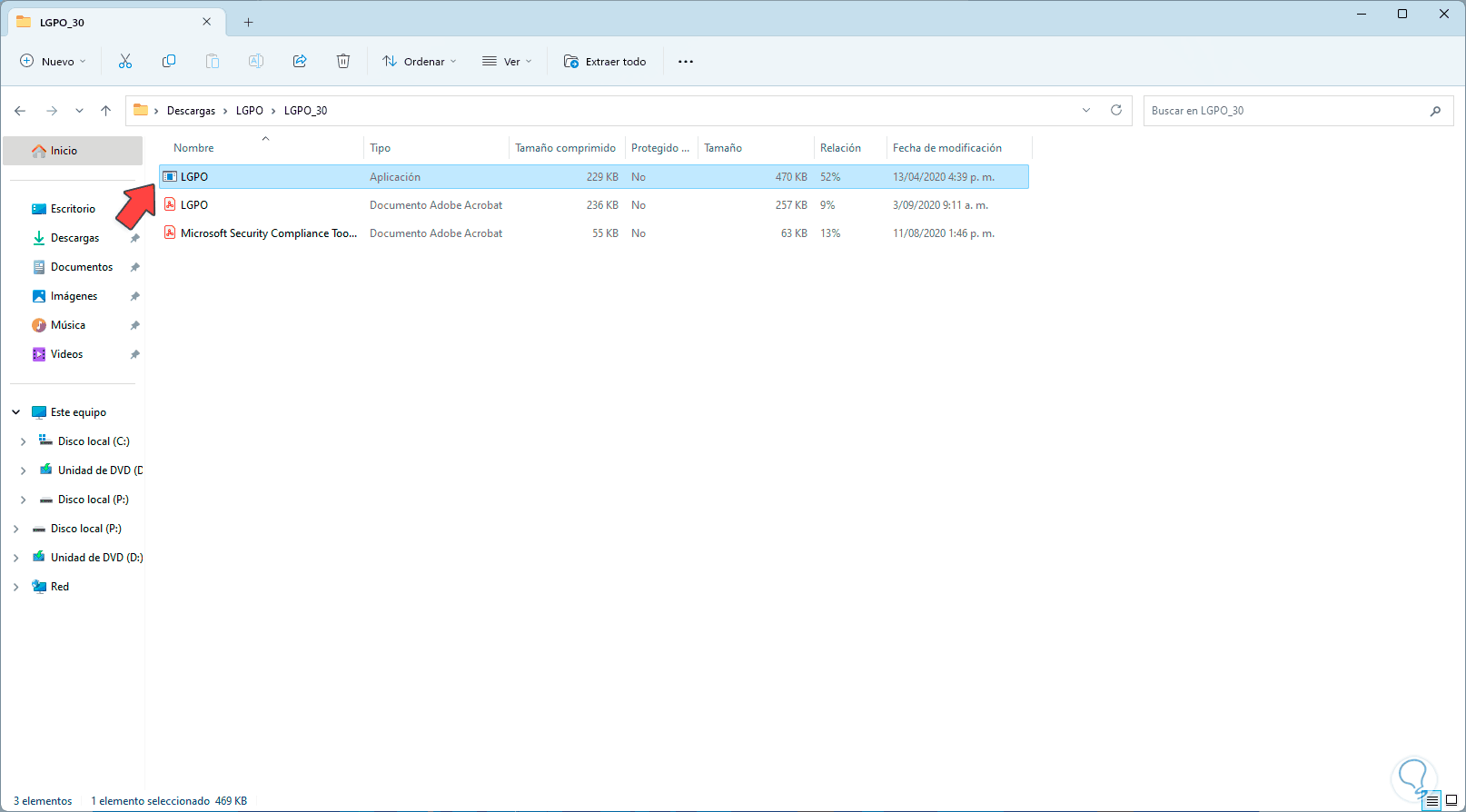Unpin Imágenes from quick access
The width and height of the screenshot is (1466, 812).
tap(134, 296)
